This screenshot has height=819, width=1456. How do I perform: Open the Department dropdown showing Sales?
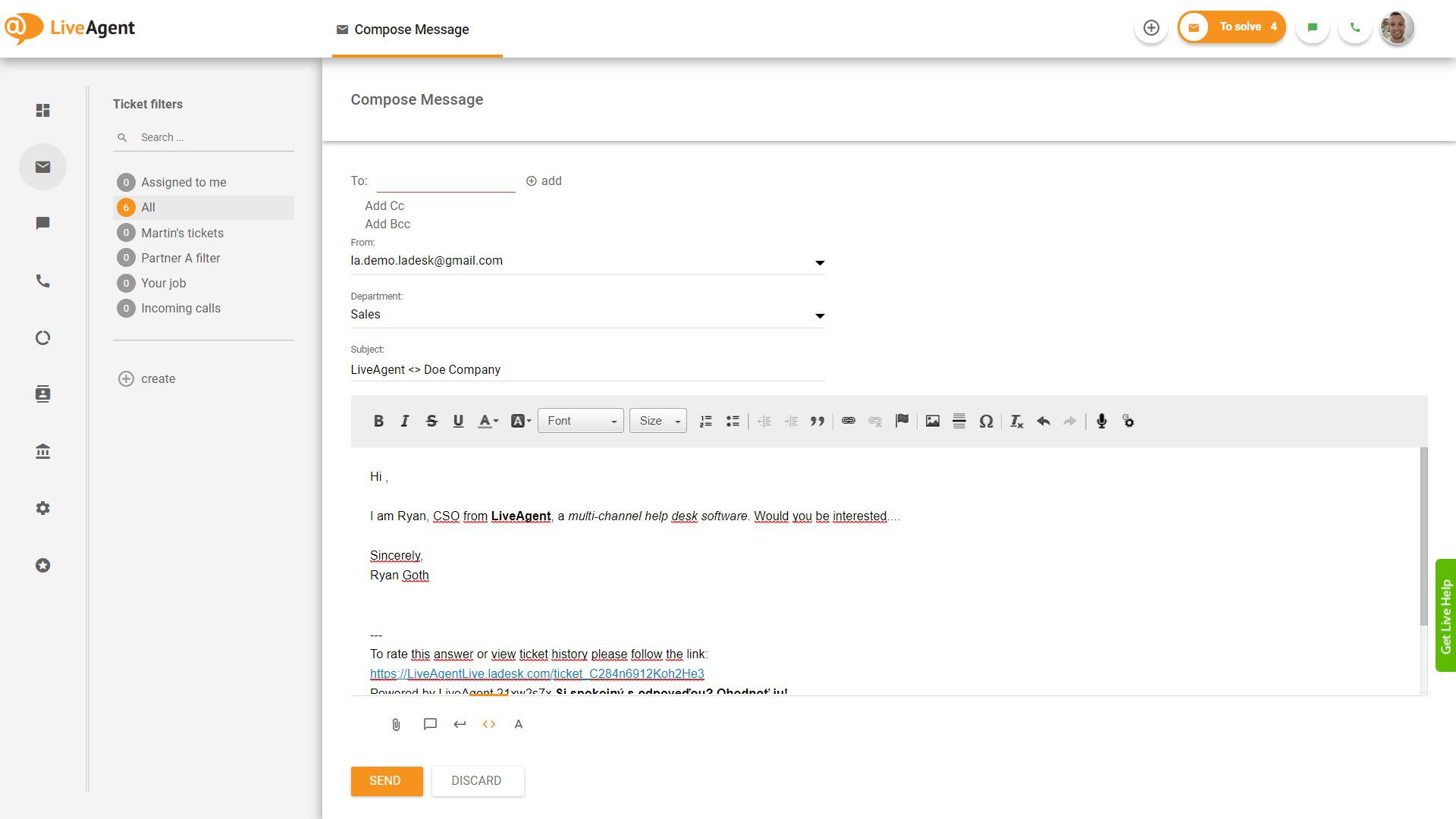pyautogui.click(x=819, y=315)
